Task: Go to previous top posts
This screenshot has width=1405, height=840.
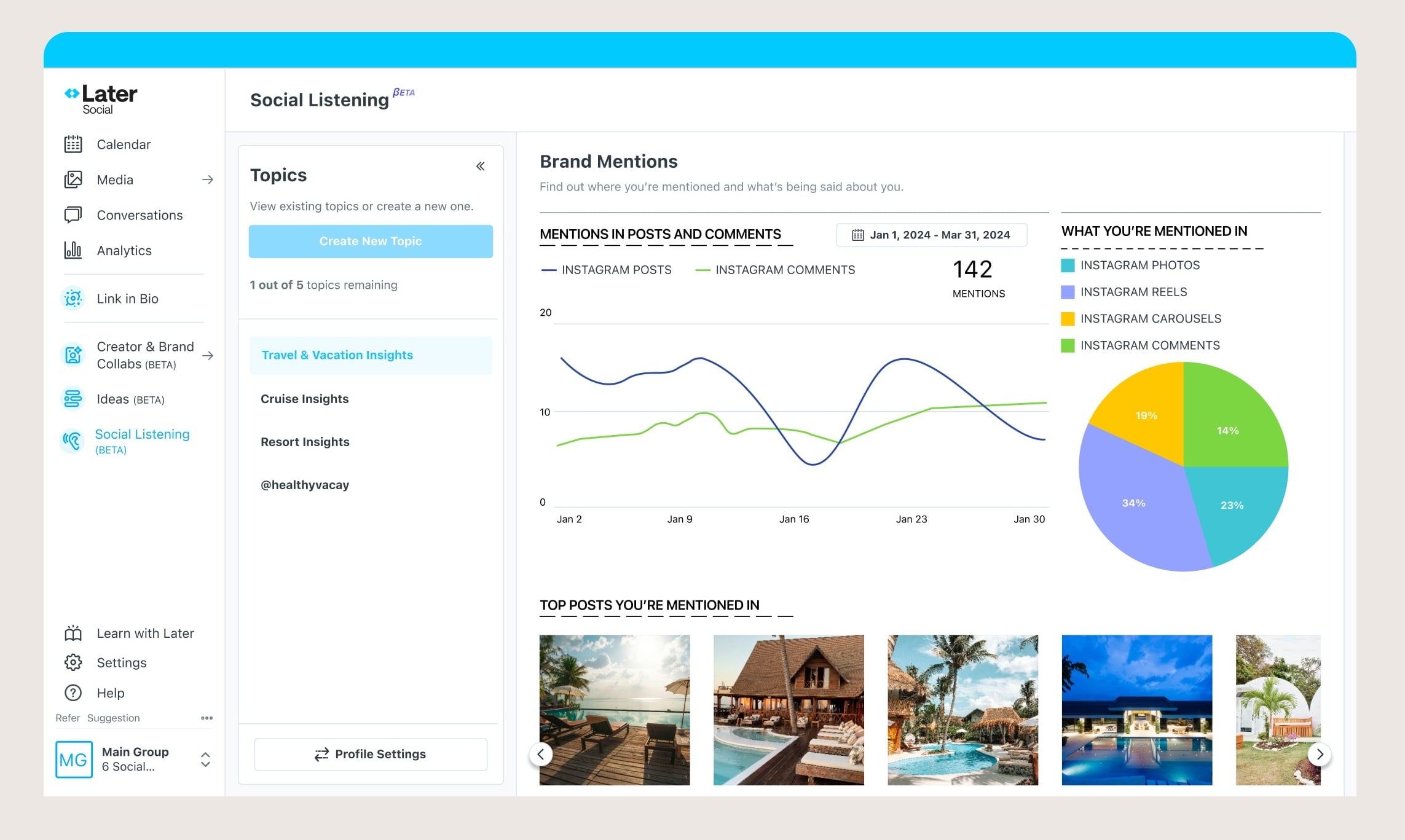Action: click(541, 754)
